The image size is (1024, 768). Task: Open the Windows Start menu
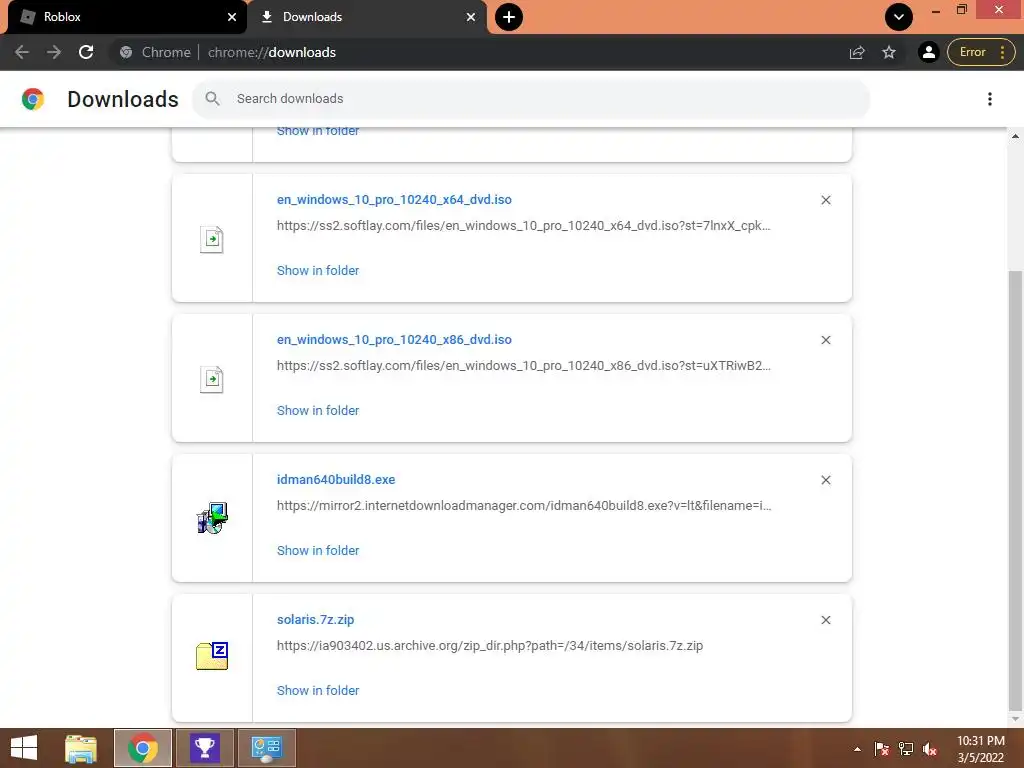click(24, 748)
